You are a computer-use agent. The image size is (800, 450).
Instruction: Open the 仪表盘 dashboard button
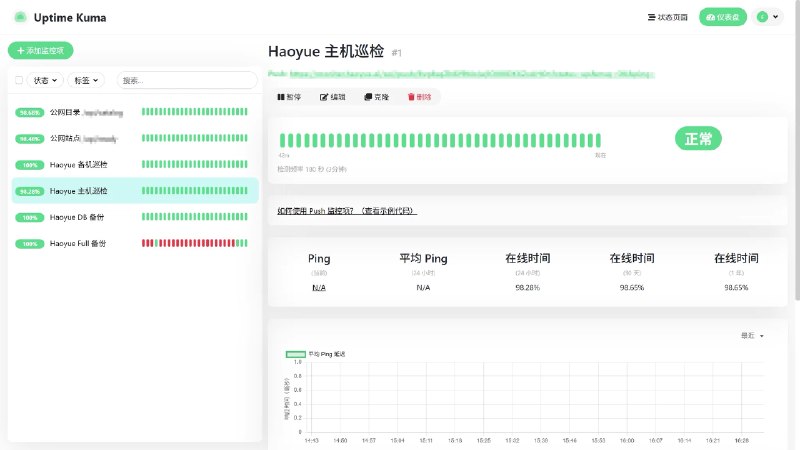[722, 17]
